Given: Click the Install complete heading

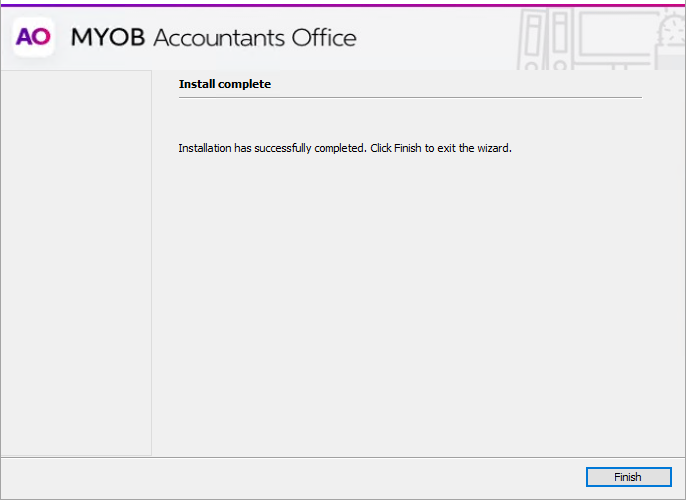Looking at the screenshot, I should tap(225, 84).
